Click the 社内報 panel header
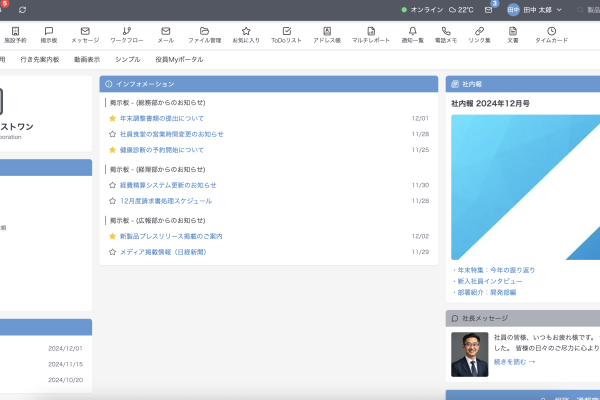Image resolution: width=600 pixels, height=400 pixels. (523, 84)
